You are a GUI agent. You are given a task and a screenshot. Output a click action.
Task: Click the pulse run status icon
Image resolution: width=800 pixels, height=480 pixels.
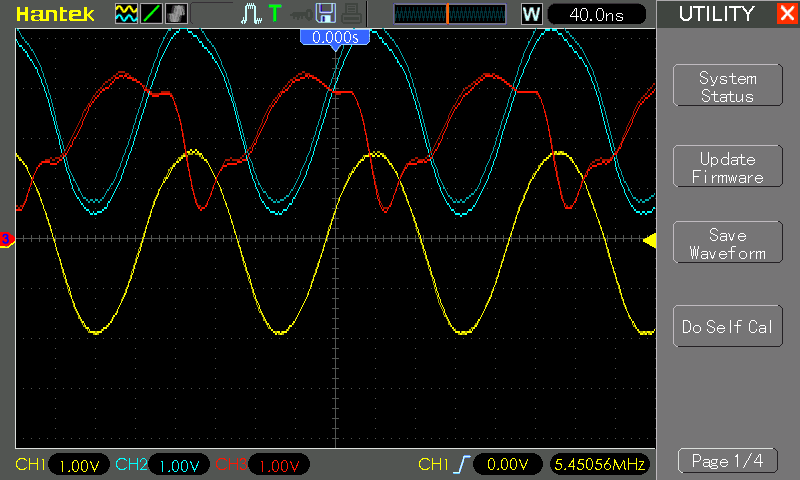coord(251,14)
